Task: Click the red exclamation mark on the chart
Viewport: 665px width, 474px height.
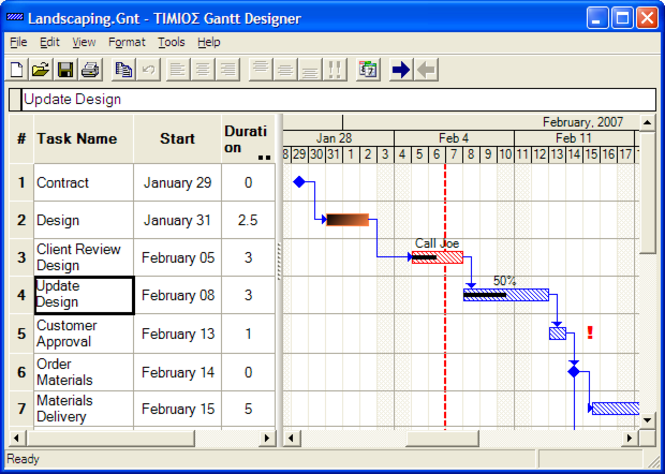Action: pyautogui.click(x=590, y=333)
